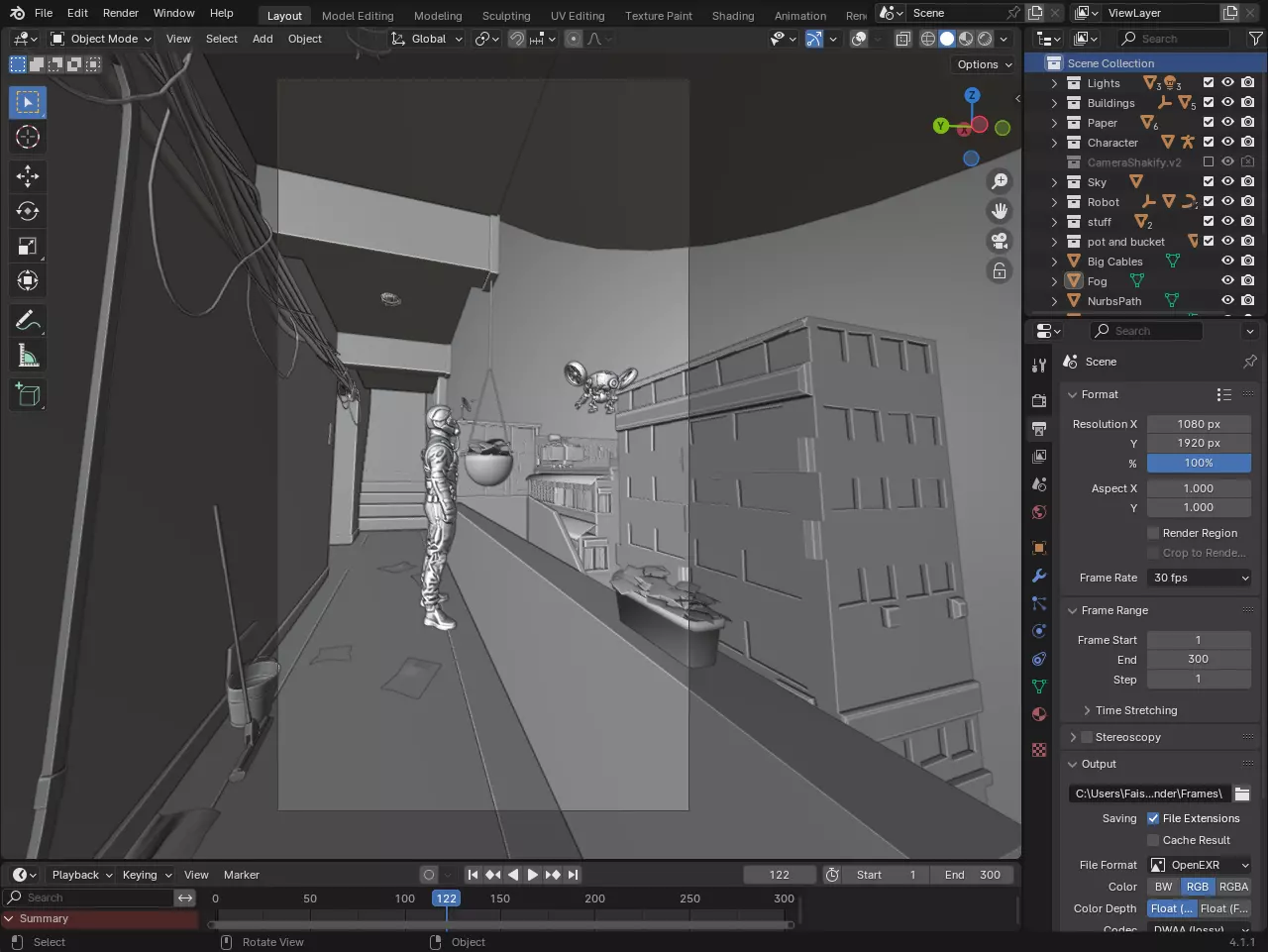Viewport: 1268px width, 952px height.
Task: Switch to rendered viewport shading
Action: coord(985,39)
